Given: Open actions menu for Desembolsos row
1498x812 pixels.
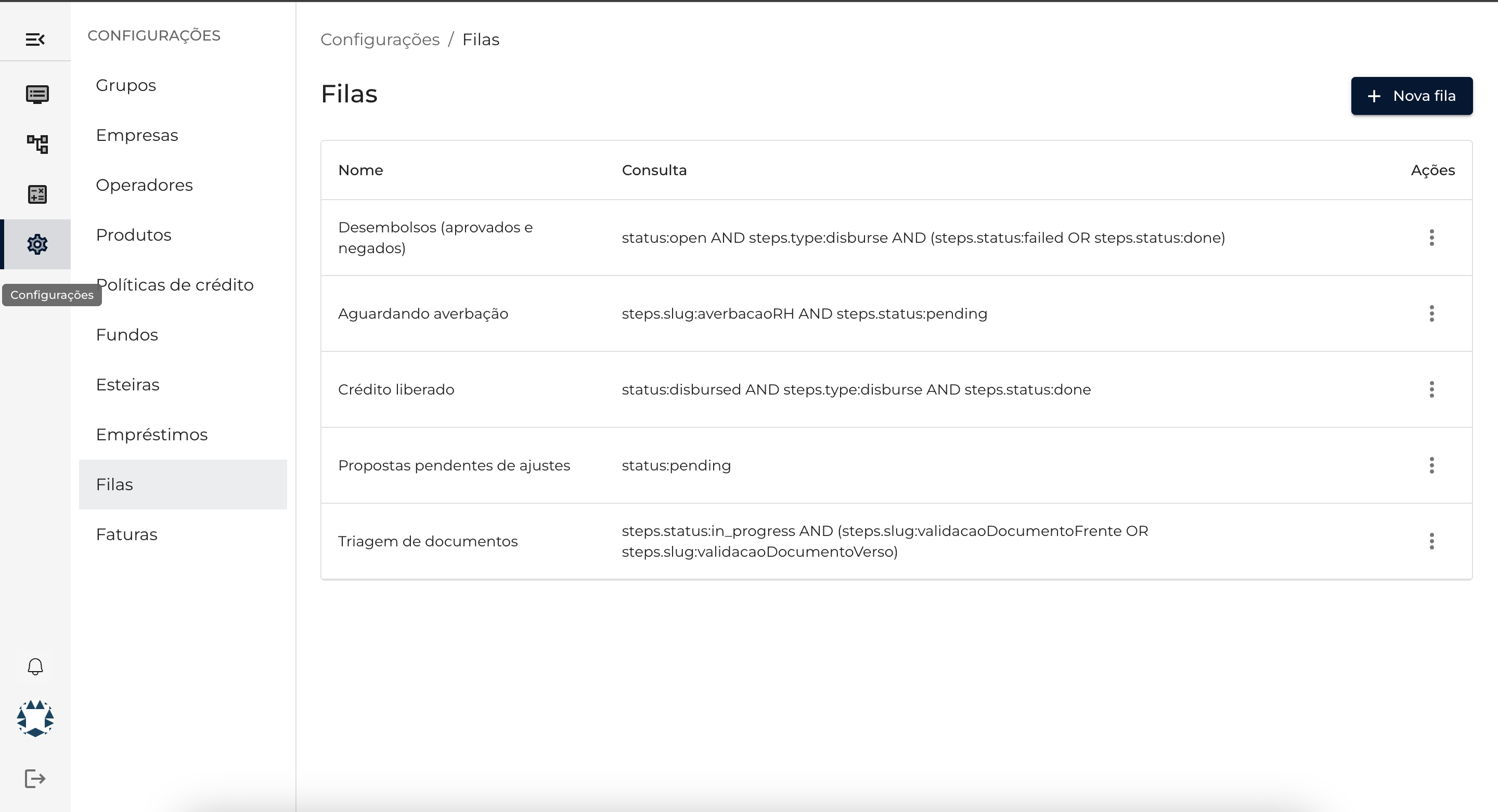Looking at the screenshot, I should pyautogui.click(x=1431, y=238).
